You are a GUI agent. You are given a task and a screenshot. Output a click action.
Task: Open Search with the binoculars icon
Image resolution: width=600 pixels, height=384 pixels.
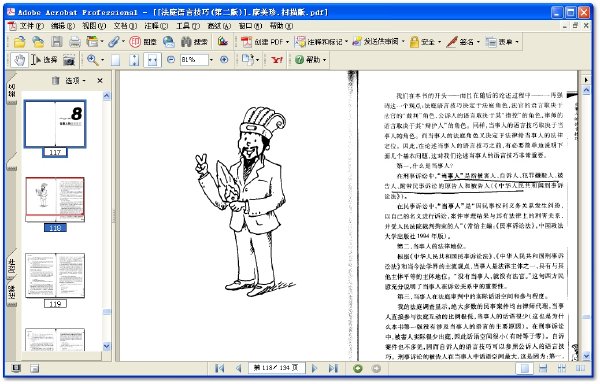coord(186,42)
